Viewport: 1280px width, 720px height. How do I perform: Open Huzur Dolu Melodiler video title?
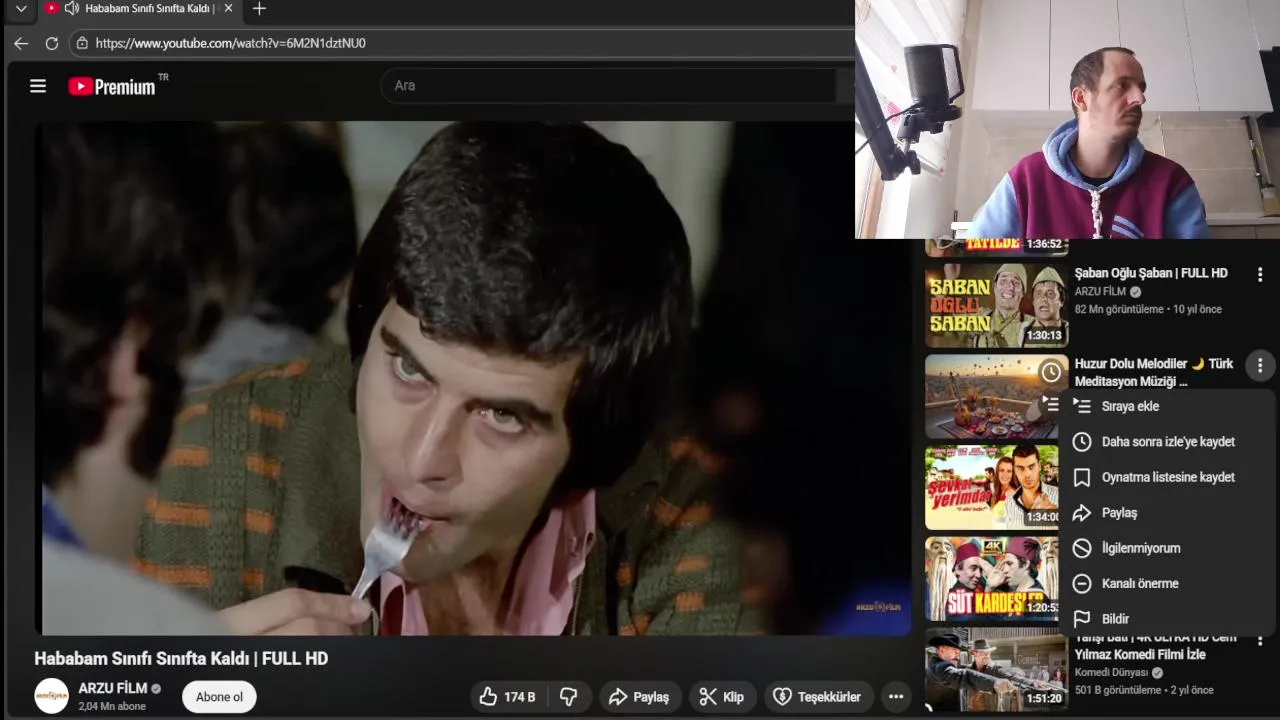(1154, 372)
